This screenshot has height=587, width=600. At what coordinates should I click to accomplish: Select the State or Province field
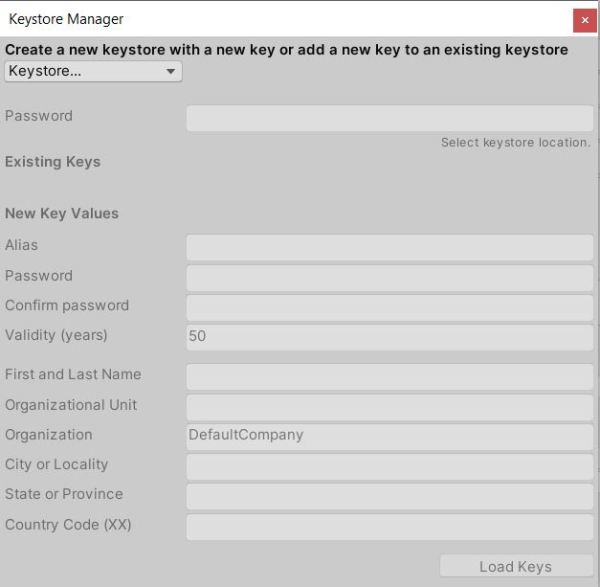pyautogui.click(x=389, y=496)
